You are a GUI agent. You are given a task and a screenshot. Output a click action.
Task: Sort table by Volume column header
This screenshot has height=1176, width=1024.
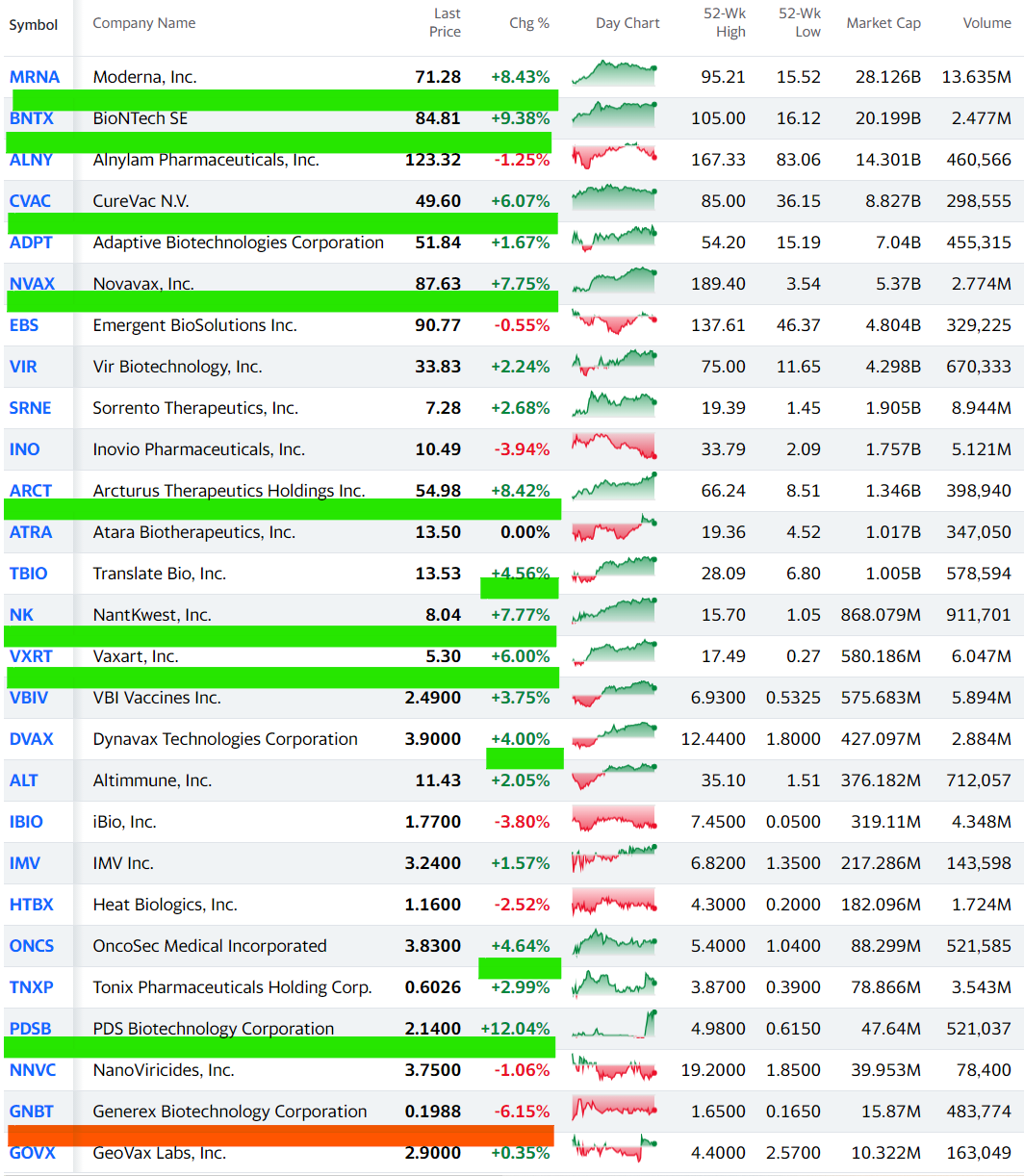click(987, 23)
